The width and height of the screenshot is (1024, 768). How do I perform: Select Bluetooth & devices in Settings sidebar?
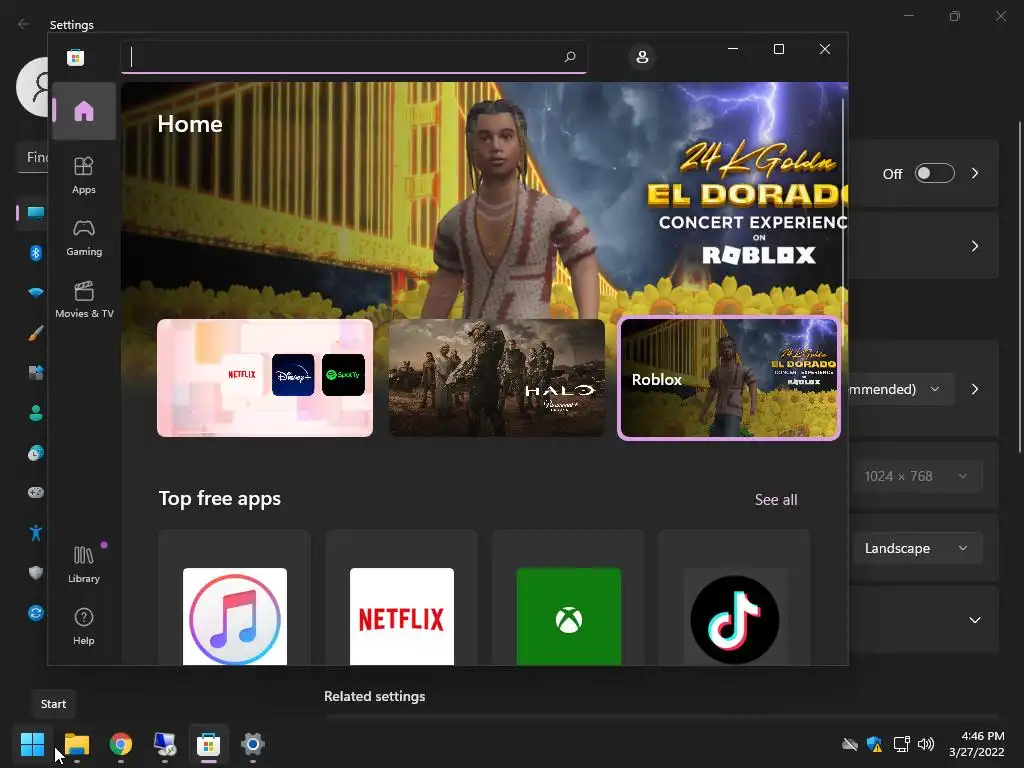(x=35, y=252)
